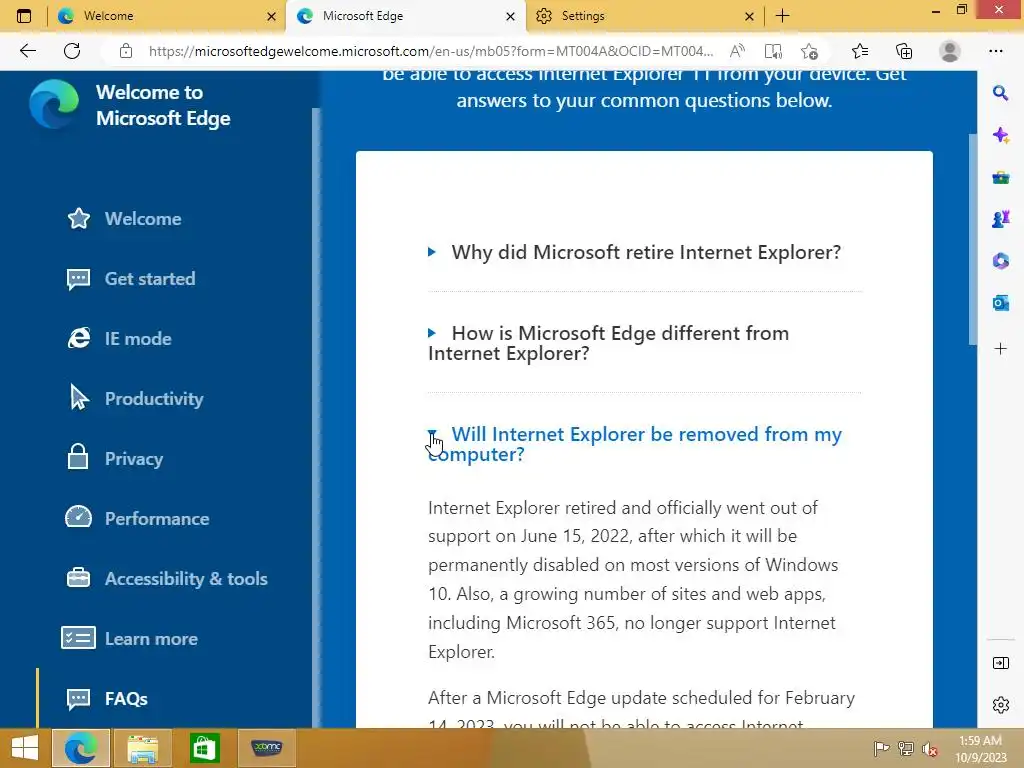This screenshot has width=1024, height=768.
Task: Expand 'How is Microsoft Edge different' question
Action: pyautogui.click(x=608, y=343)
